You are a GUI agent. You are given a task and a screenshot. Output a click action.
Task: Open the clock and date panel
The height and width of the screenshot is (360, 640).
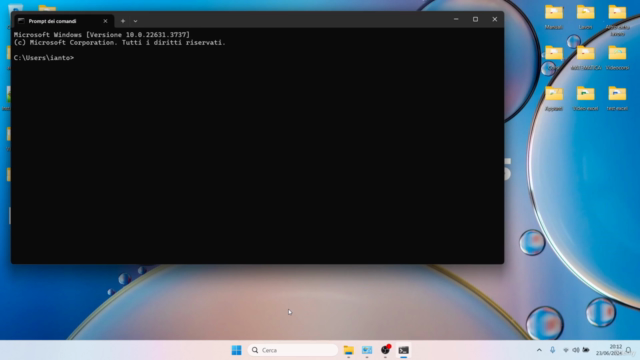[x=609, y=350]
